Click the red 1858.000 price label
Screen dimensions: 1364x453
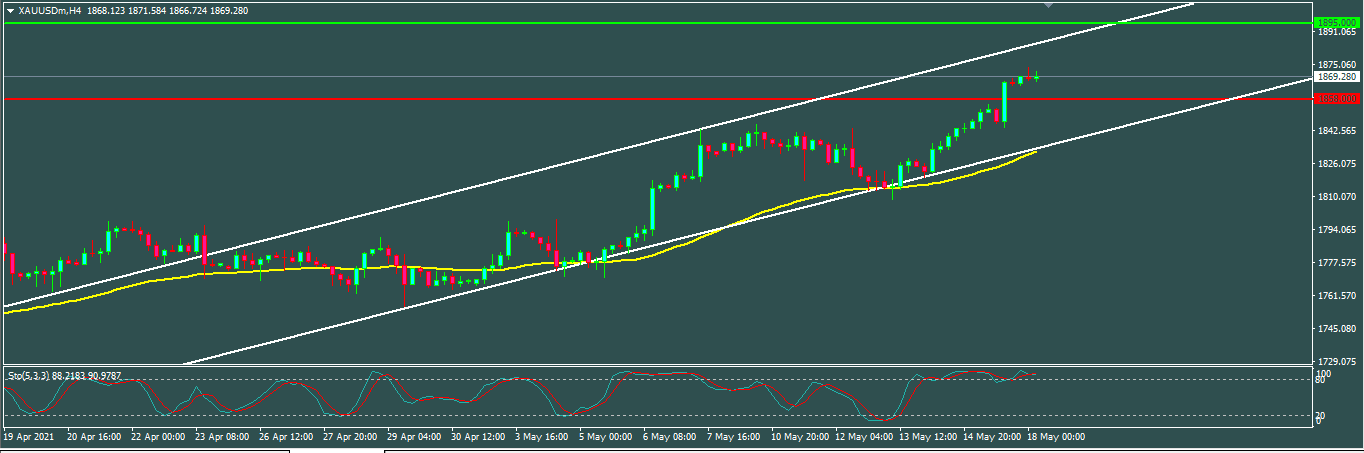pyautogui.click(x=1336, y=98)
